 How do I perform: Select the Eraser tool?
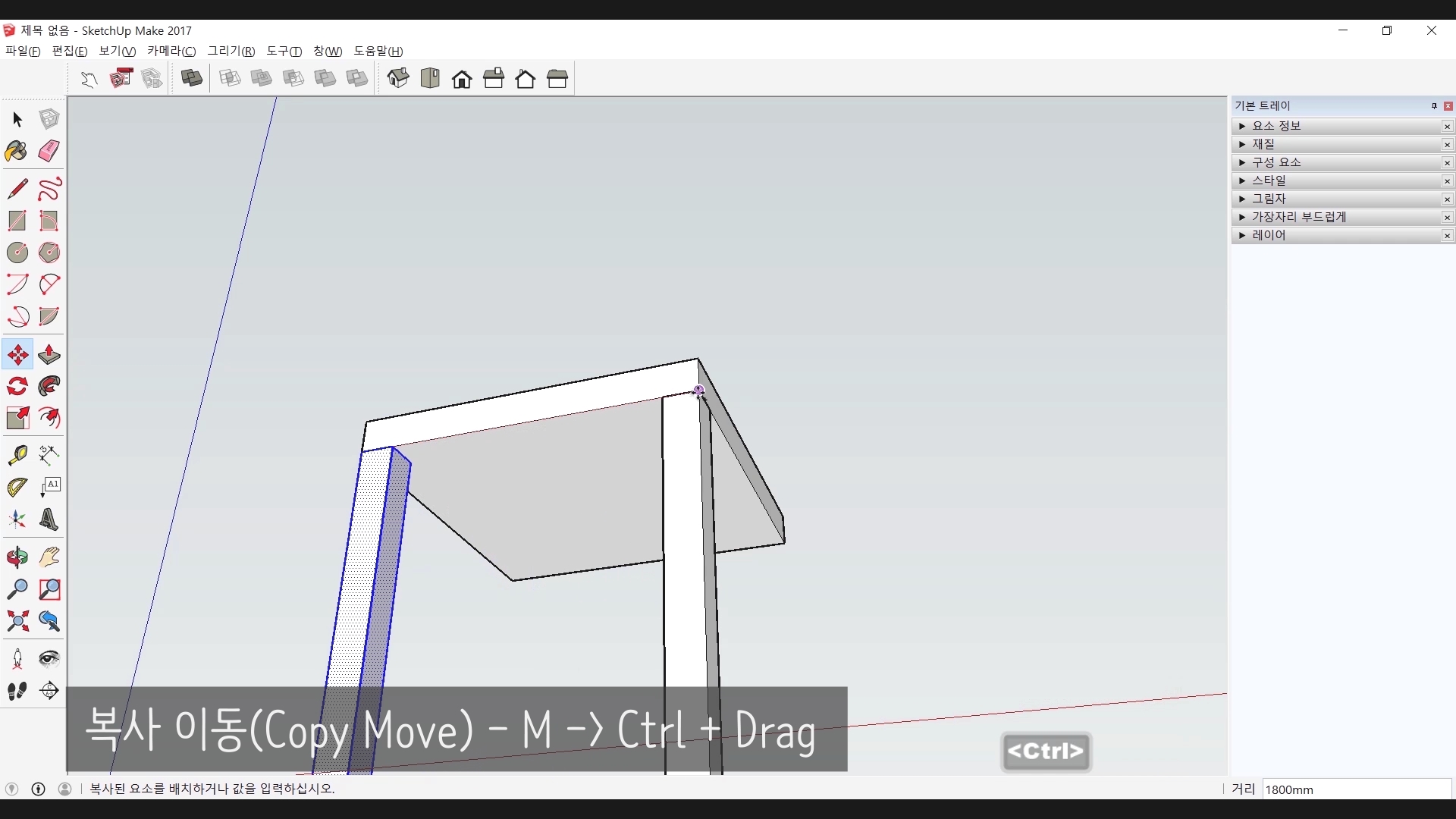pos(49,151)
